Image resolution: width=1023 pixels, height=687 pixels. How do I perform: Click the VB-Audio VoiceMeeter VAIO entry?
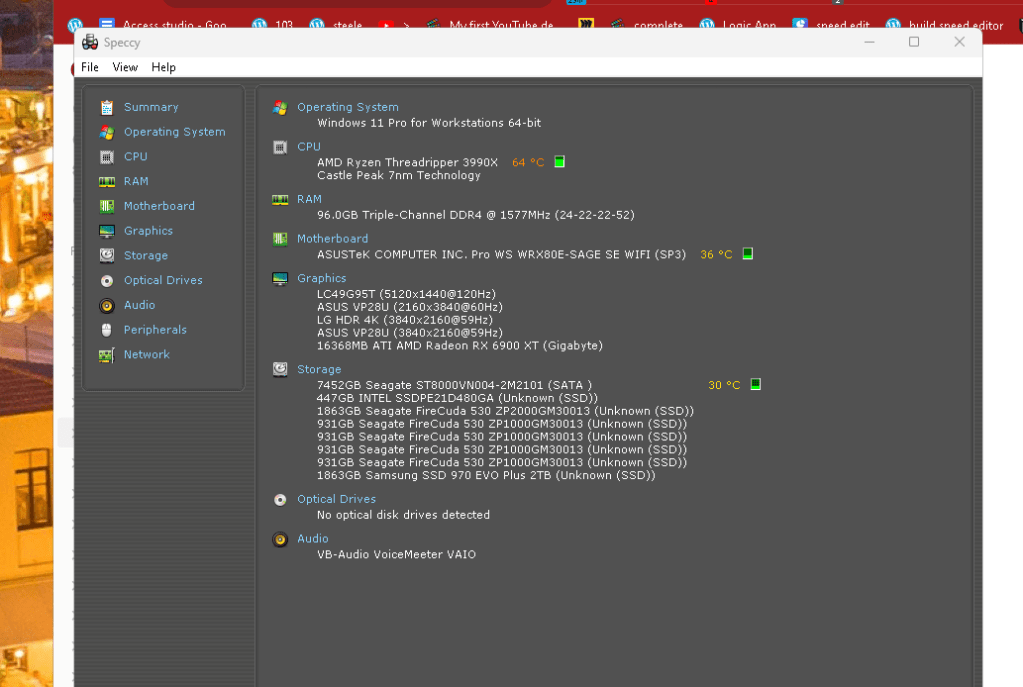[396, 555]
